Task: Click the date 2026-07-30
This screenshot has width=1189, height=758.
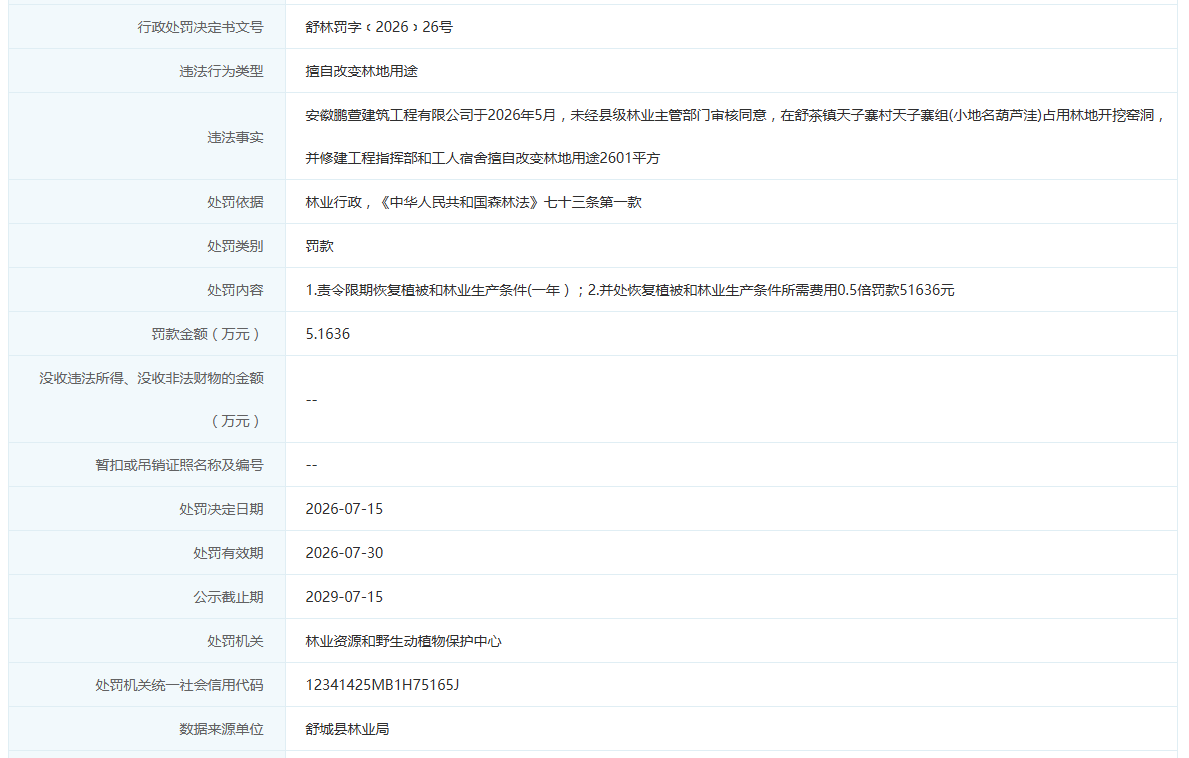Action: click(344, 553)
